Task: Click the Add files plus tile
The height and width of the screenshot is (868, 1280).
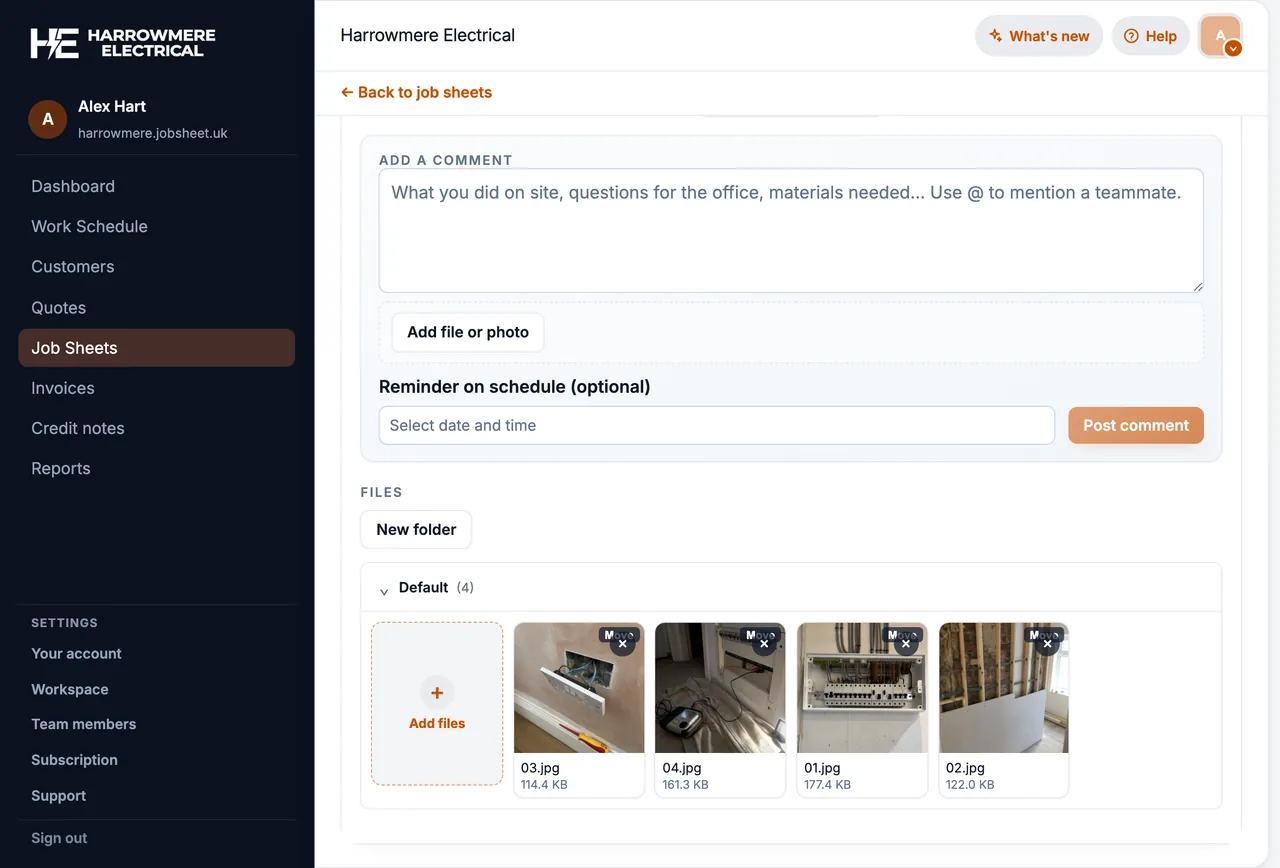Action: (x=437, y=704)
